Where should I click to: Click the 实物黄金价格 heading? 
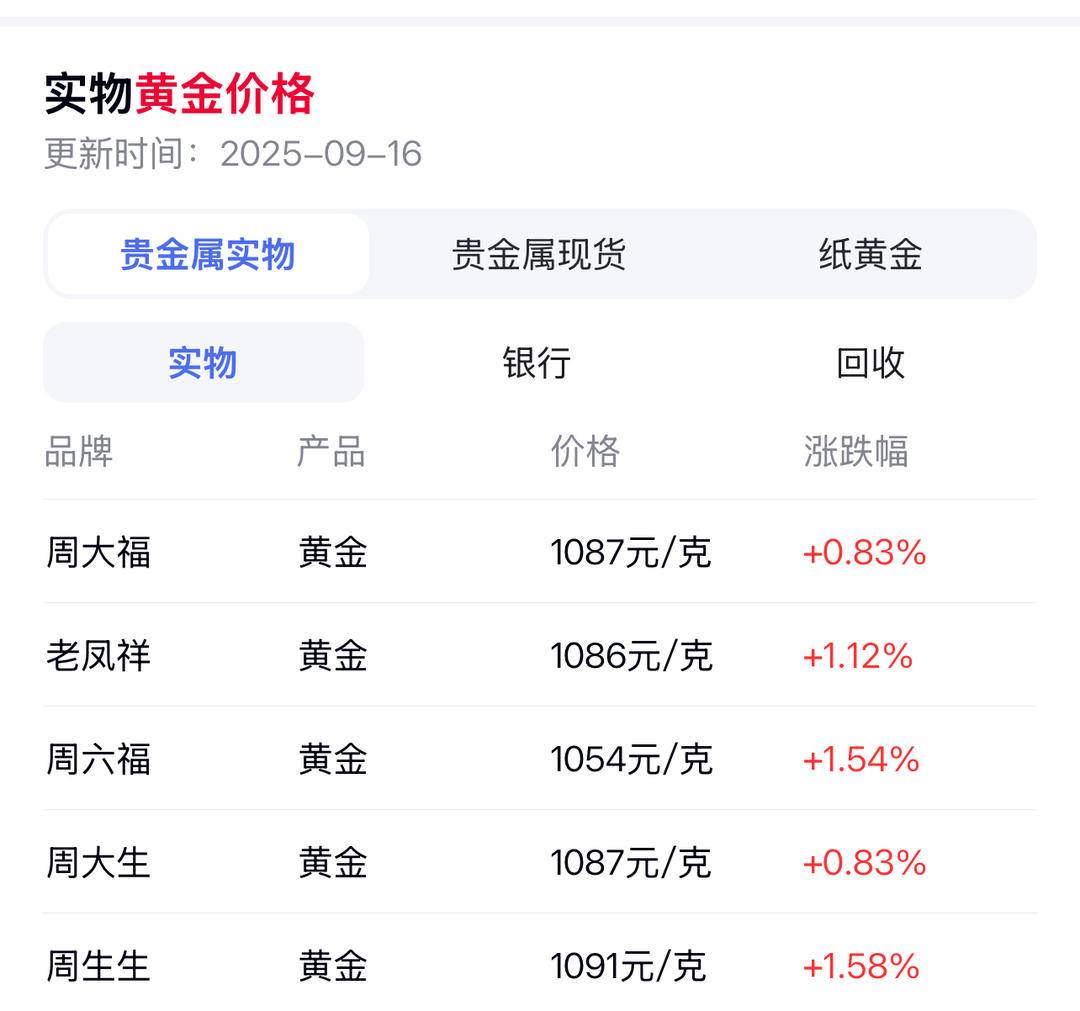pyautogui.click(x=180, y=95)
